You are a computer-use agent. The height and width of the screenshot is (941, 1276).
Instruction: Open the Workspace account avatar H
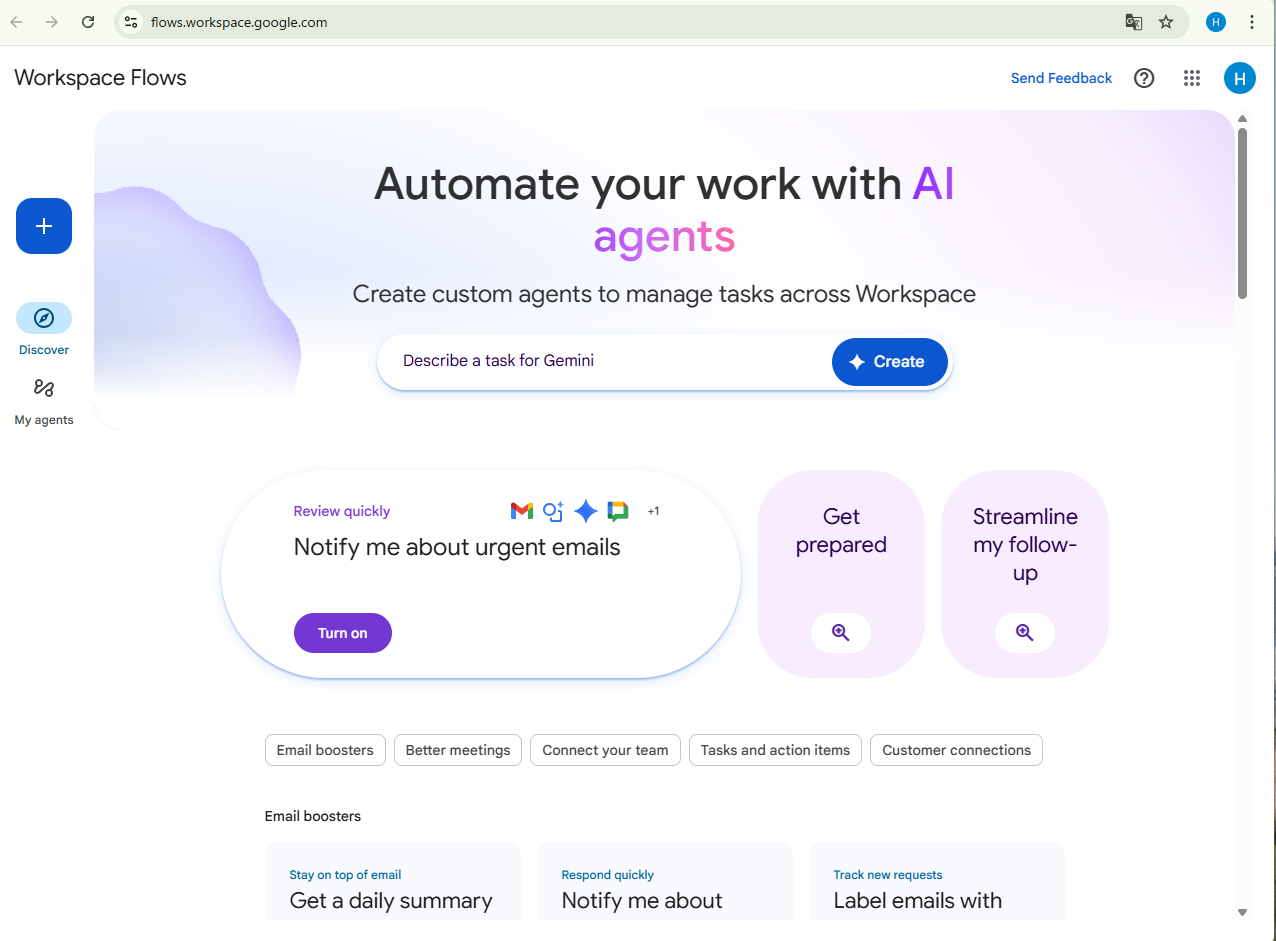click(1240, 78)
